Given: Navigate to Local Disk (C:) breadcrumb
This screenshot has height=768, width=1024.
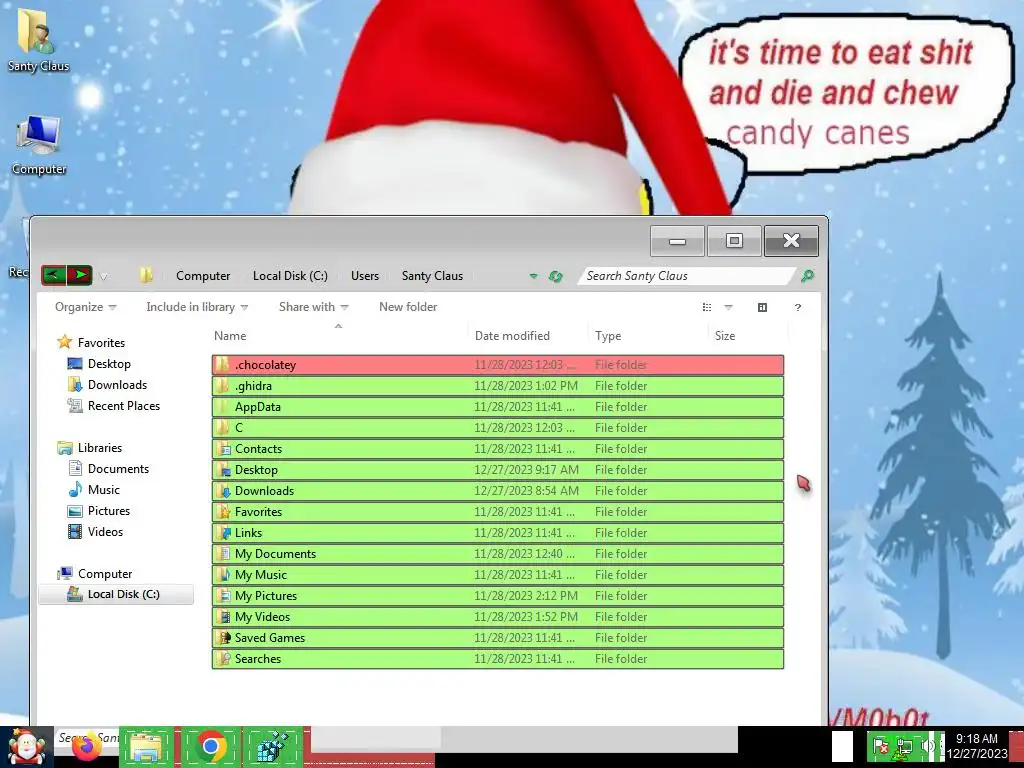Looking at the screenshot, I should [290, 276].
